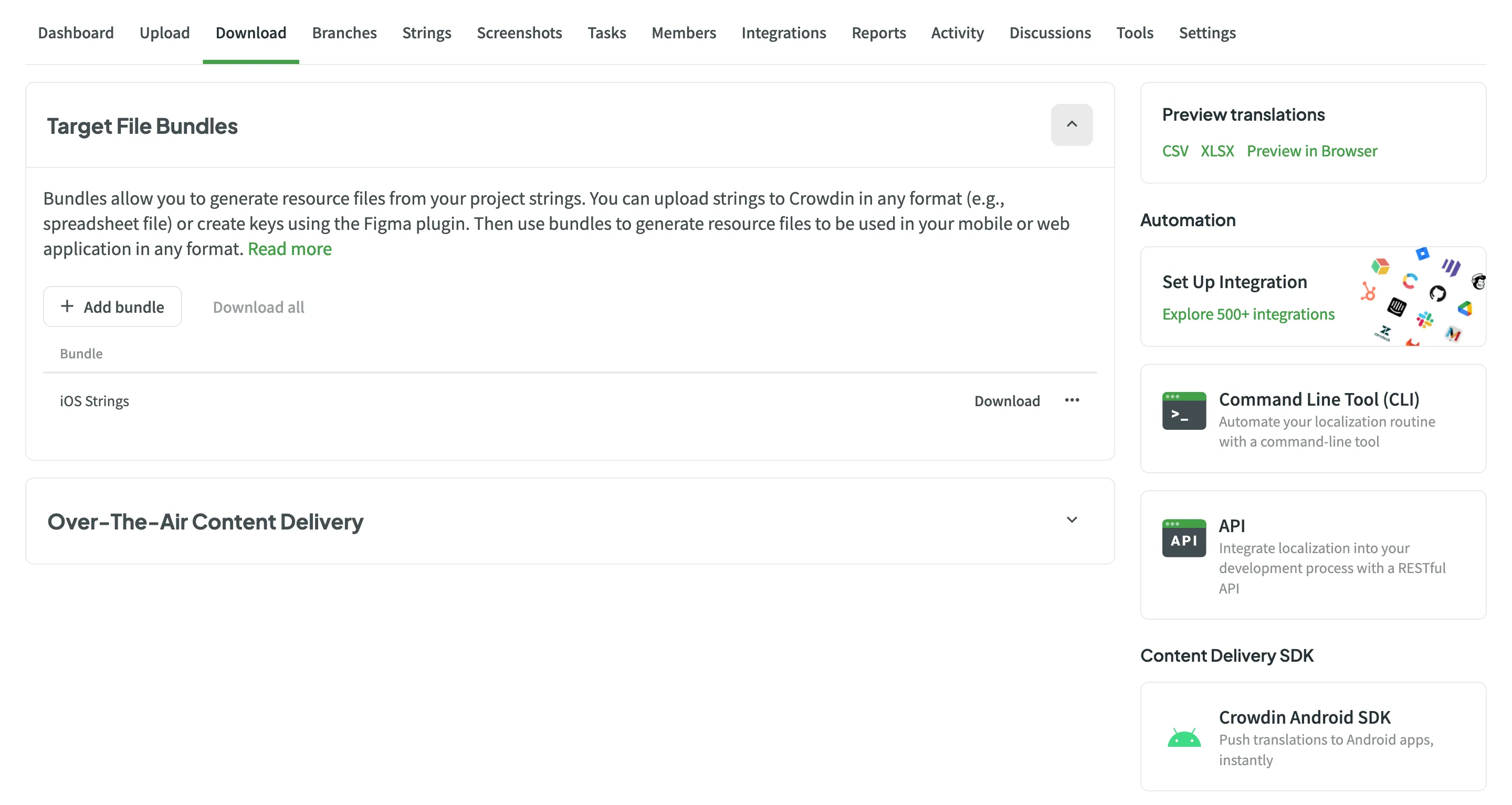Click the HubSpot logo in integrations
The width and height of the screenshot is (1512, 805).
1368,291
